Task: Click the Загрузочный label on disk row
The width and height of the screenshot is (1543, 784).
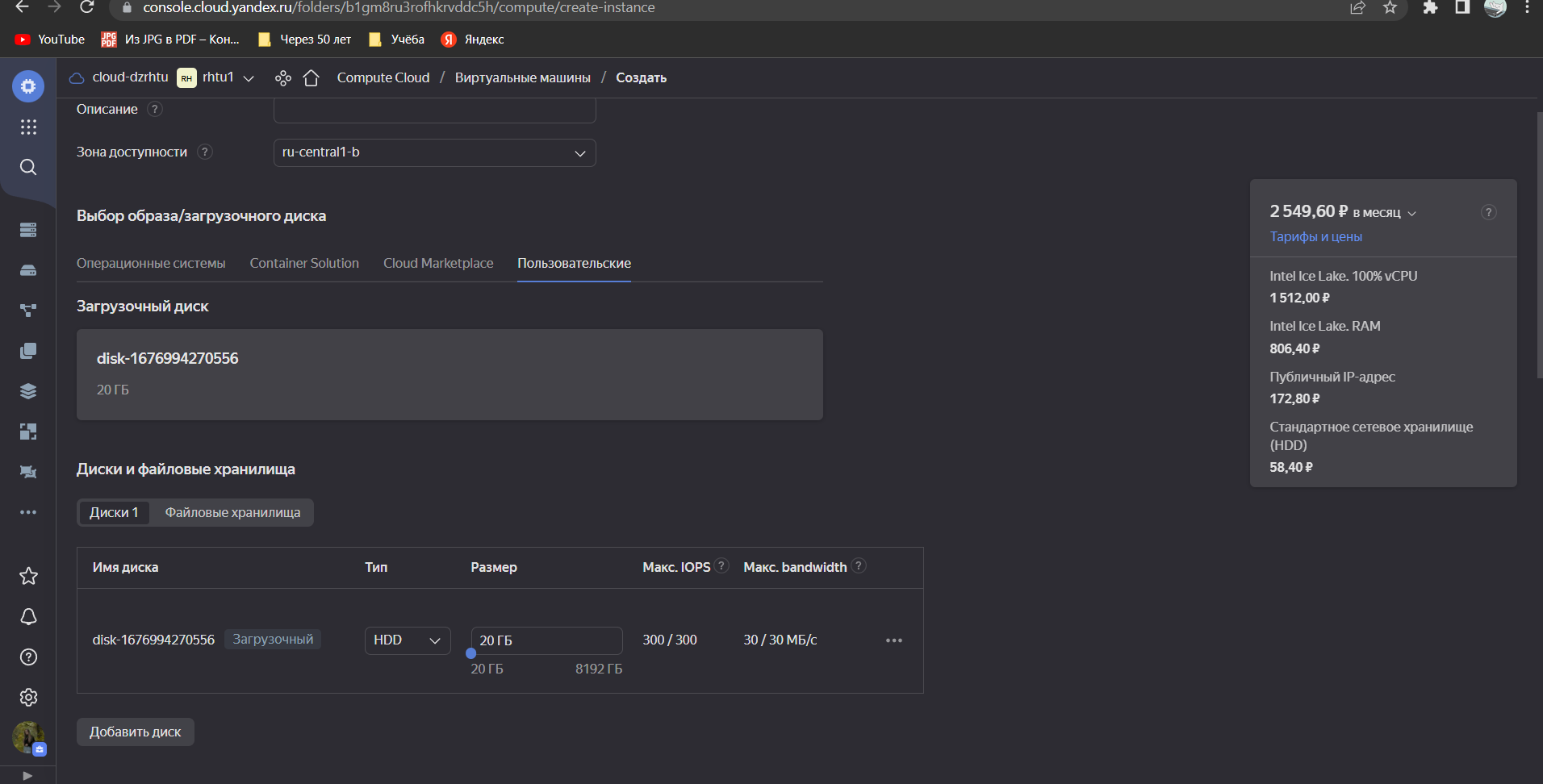Action: click(273, 639)
